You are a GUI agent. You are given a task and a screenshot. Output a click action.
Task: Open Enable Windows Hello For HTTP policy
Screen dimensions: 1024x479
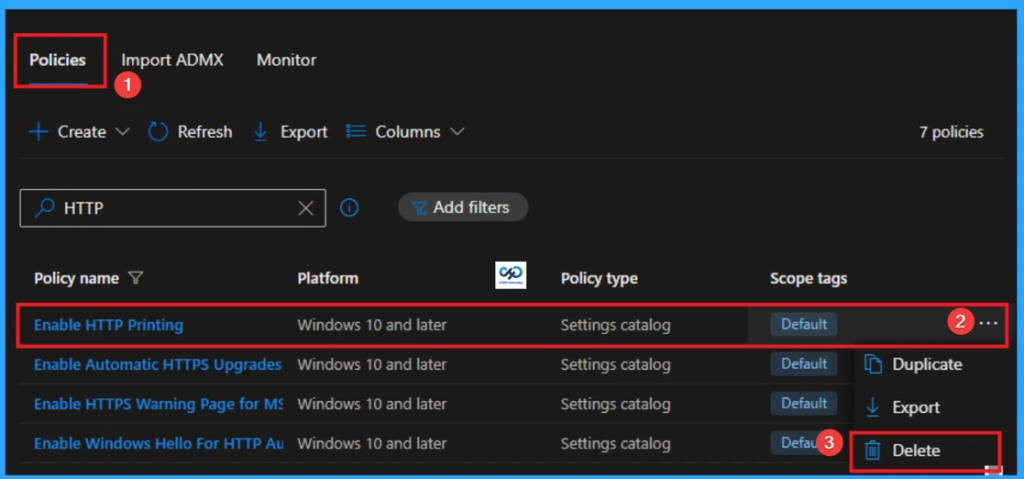158,444
